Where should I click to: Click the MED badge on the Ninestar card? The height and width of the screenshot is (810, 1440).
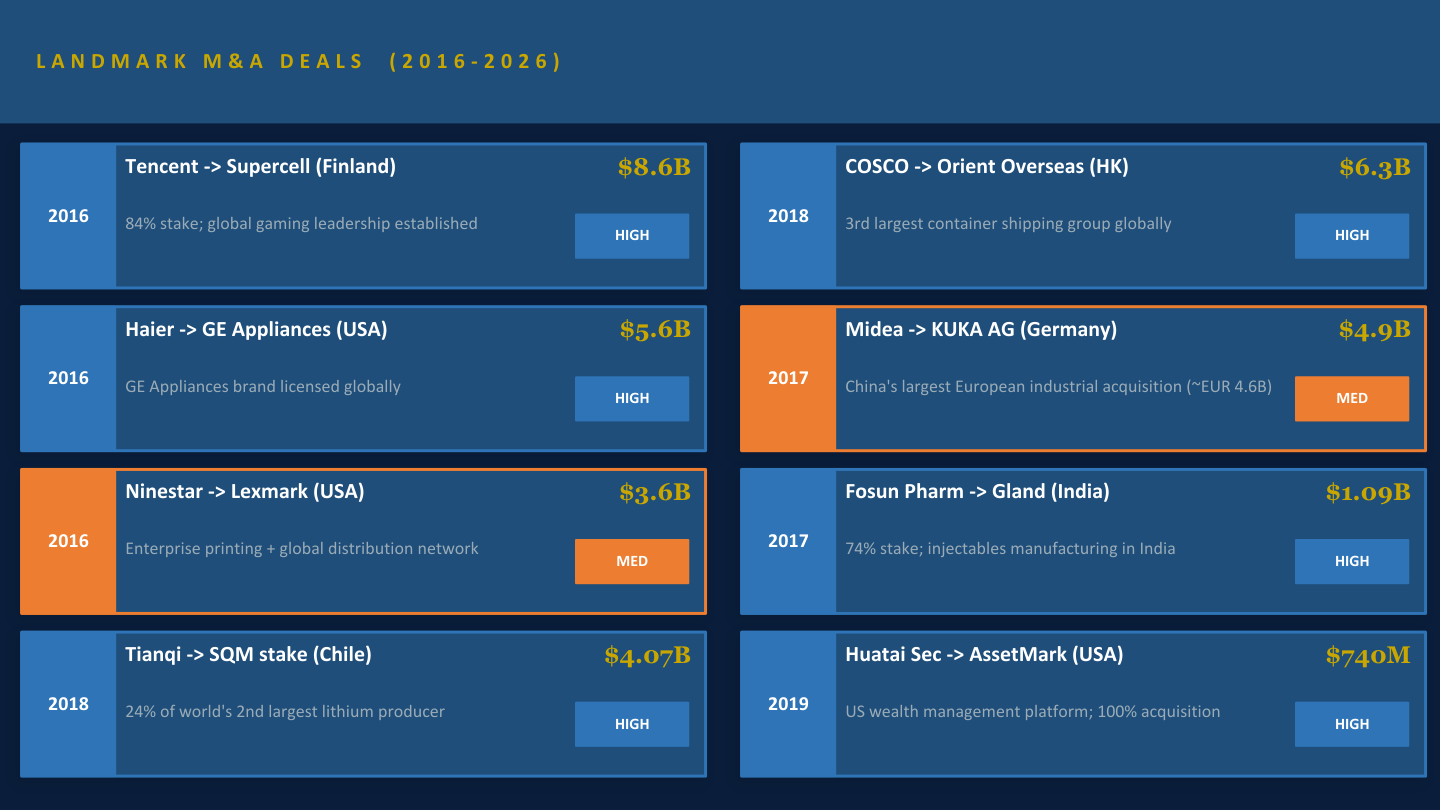click(632, 562)
